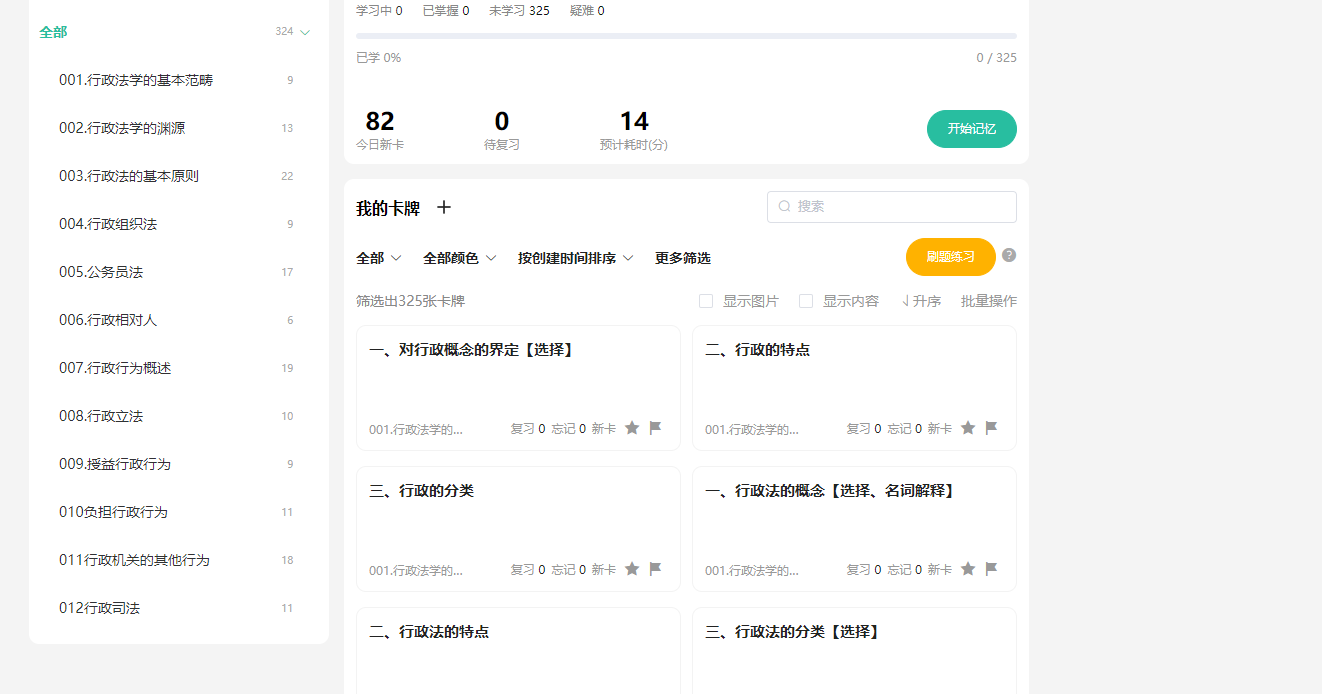Toggle 显示图片 checkbox
This screenshot has width=1322, height=694.
click(x=706, y=301)
